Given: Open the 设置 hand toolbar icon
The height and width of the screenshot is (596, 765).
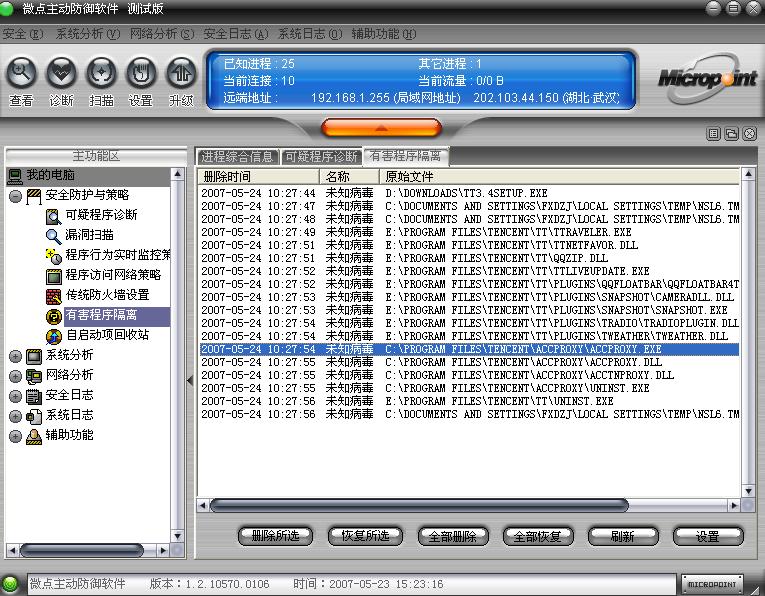Looking at the screenshot, I should (141, 73).
